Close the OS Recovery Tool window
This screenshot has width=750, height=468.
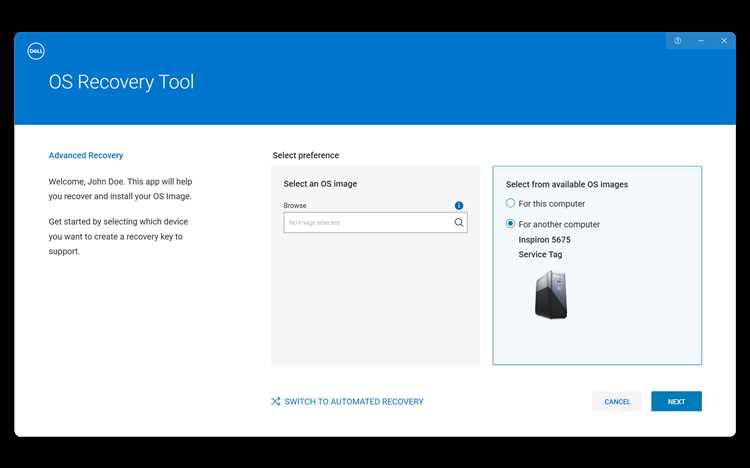pyautogui.click(x=724, y=41)
